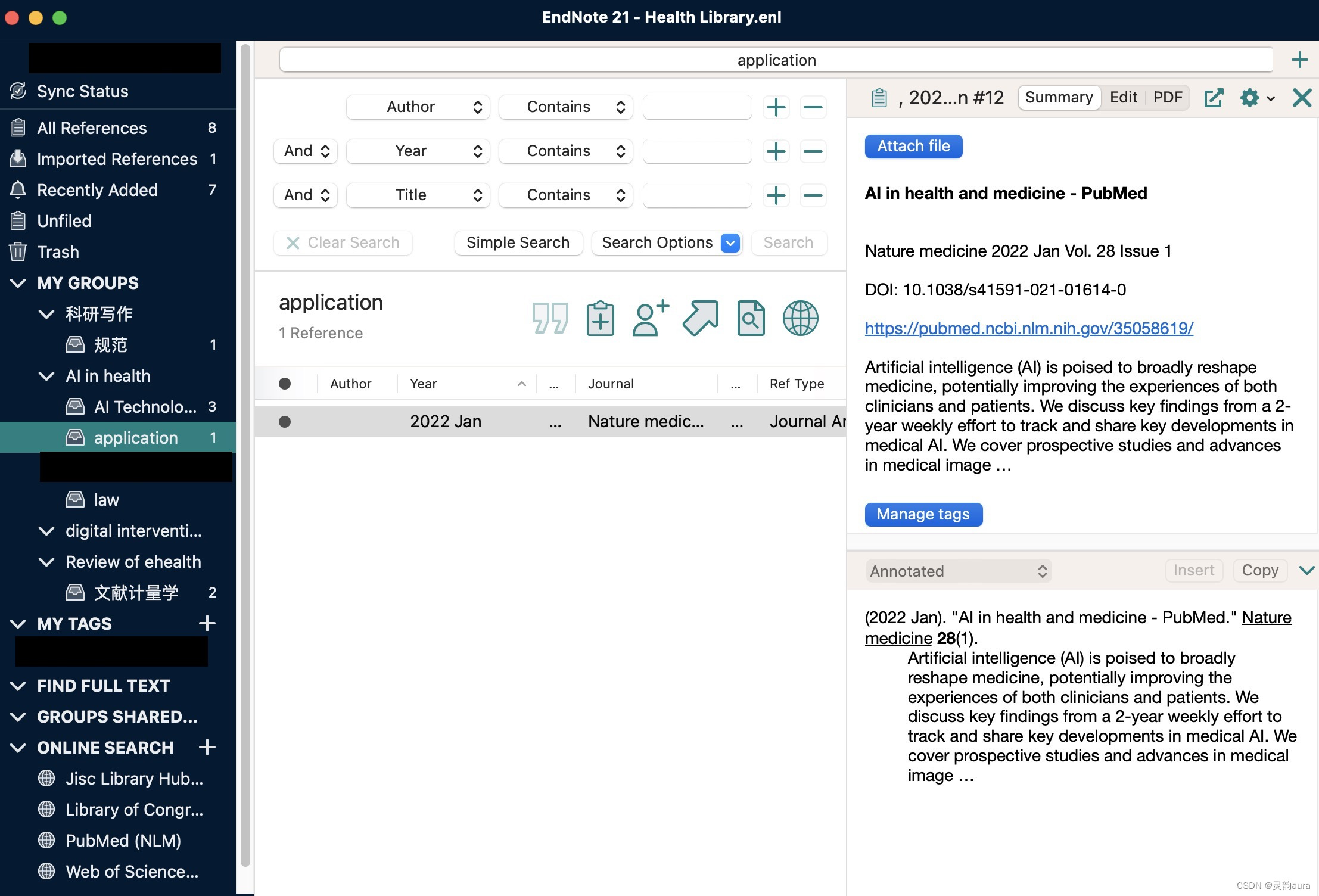Click the find full text document icon
1319x896 pixels.
click(x=751, y=318)
